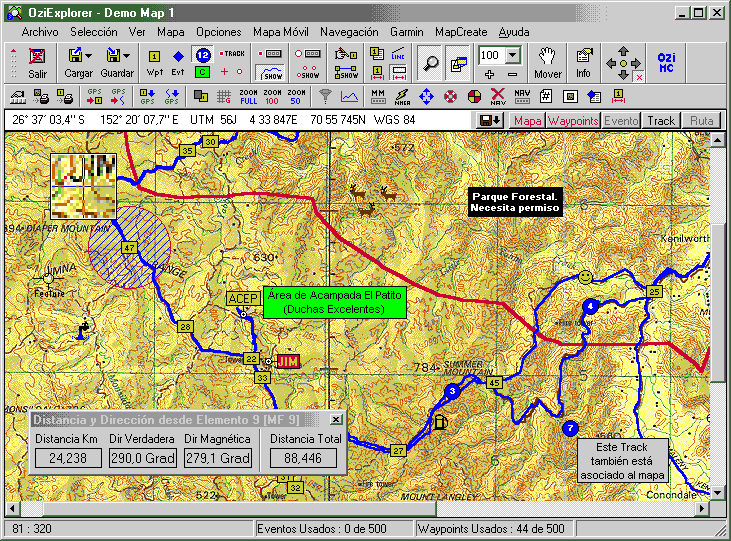Click the Track mode button
This screenshot has height=541, width=731.
coord(661,121)
